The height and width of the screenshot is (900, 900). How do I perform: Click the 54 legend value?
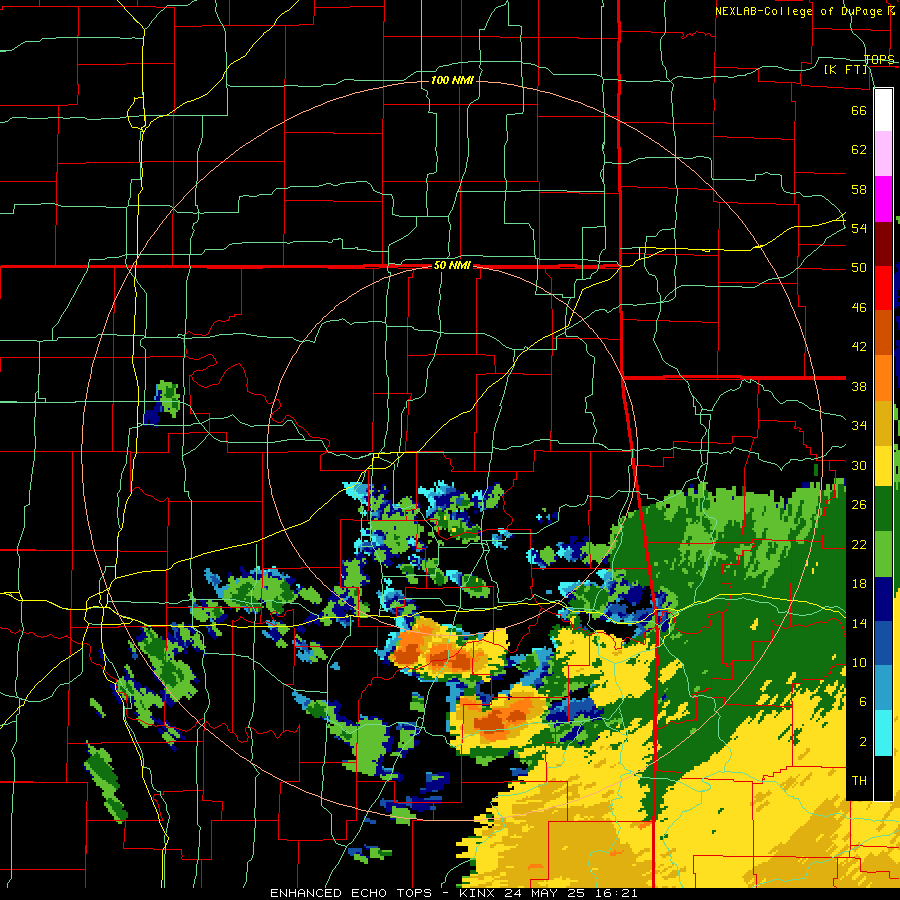859,228
